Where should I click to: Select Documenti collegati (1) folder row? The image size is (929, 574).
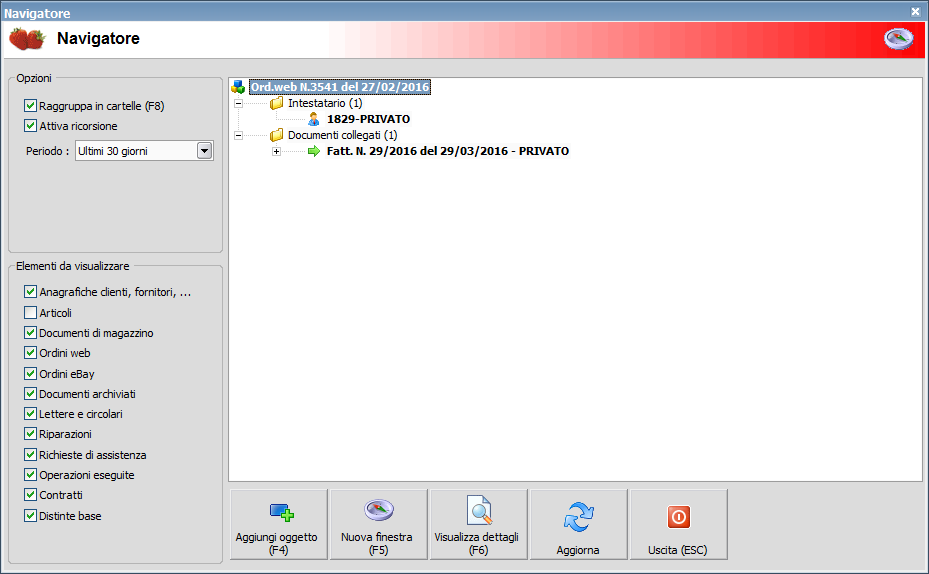point(342,135)
